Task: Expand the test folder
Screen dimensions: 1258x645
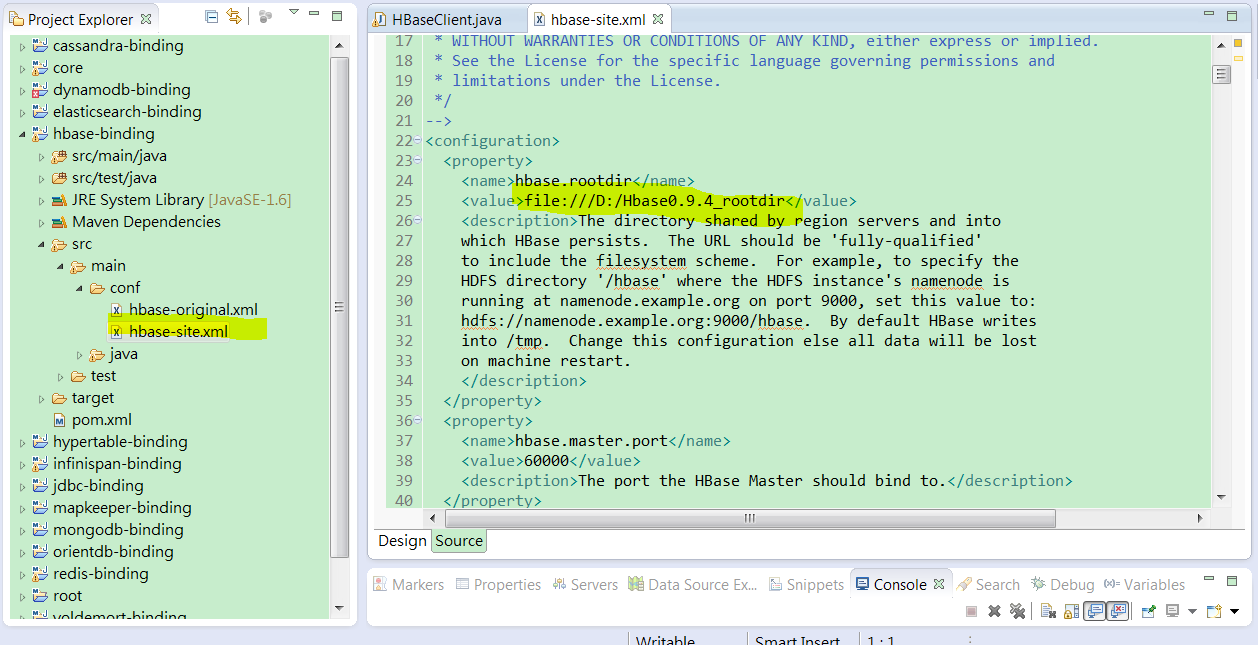Action: coord(60,376)
